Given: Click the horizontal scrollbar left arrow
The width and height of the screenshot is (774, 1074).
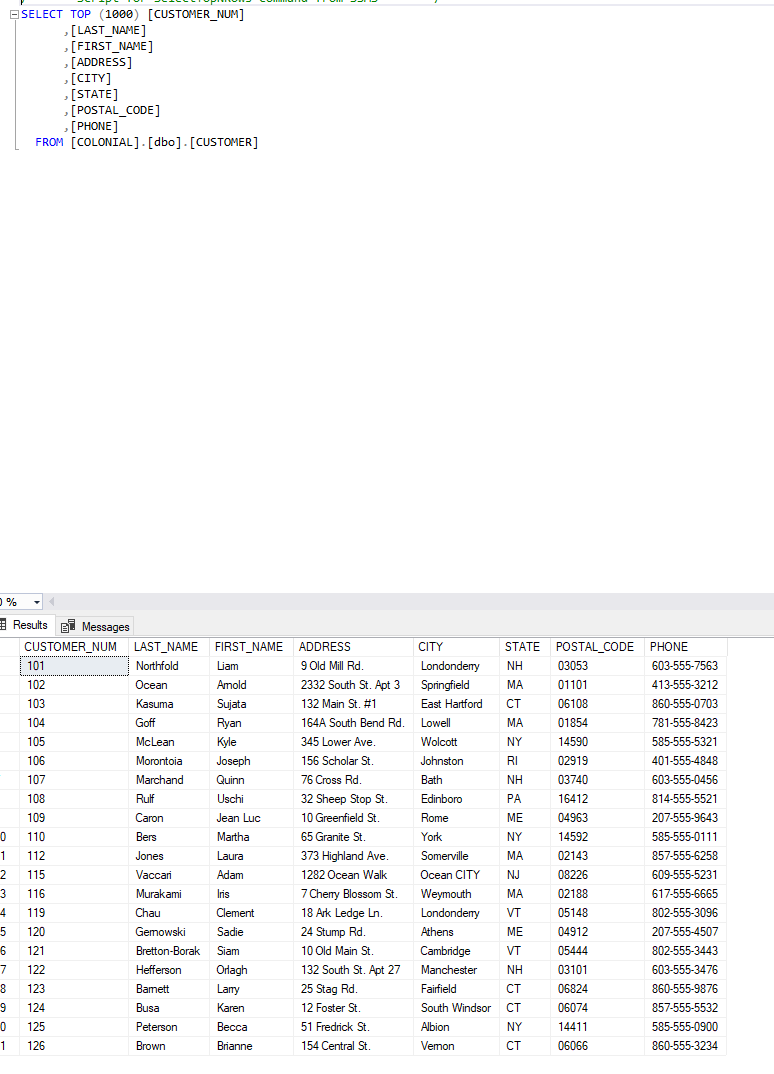Looking at the screenshot, I should coord(51,602).
